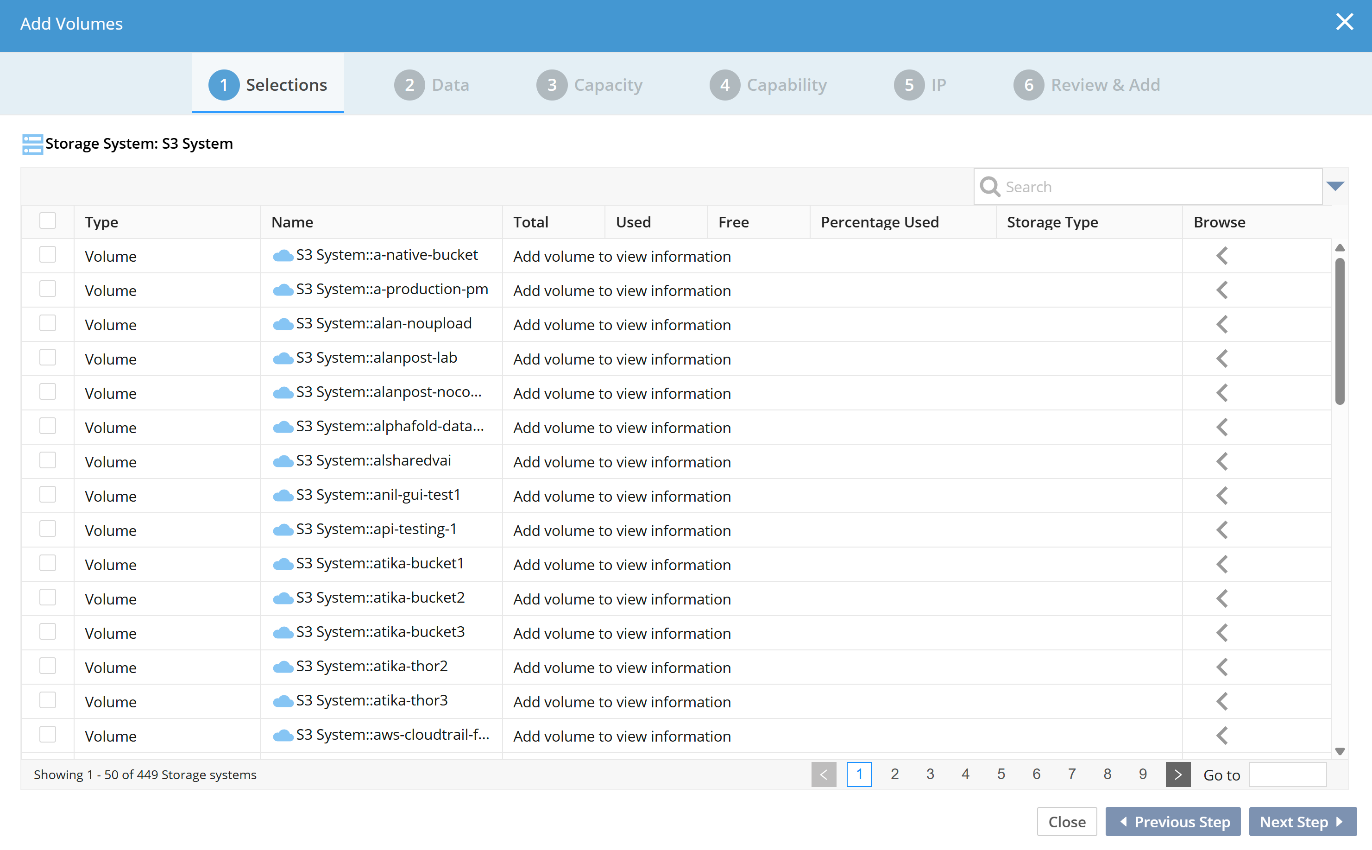Browse the atika-thor2 volume
This screenshot has height=850, width=1372.
(1221, 667)
